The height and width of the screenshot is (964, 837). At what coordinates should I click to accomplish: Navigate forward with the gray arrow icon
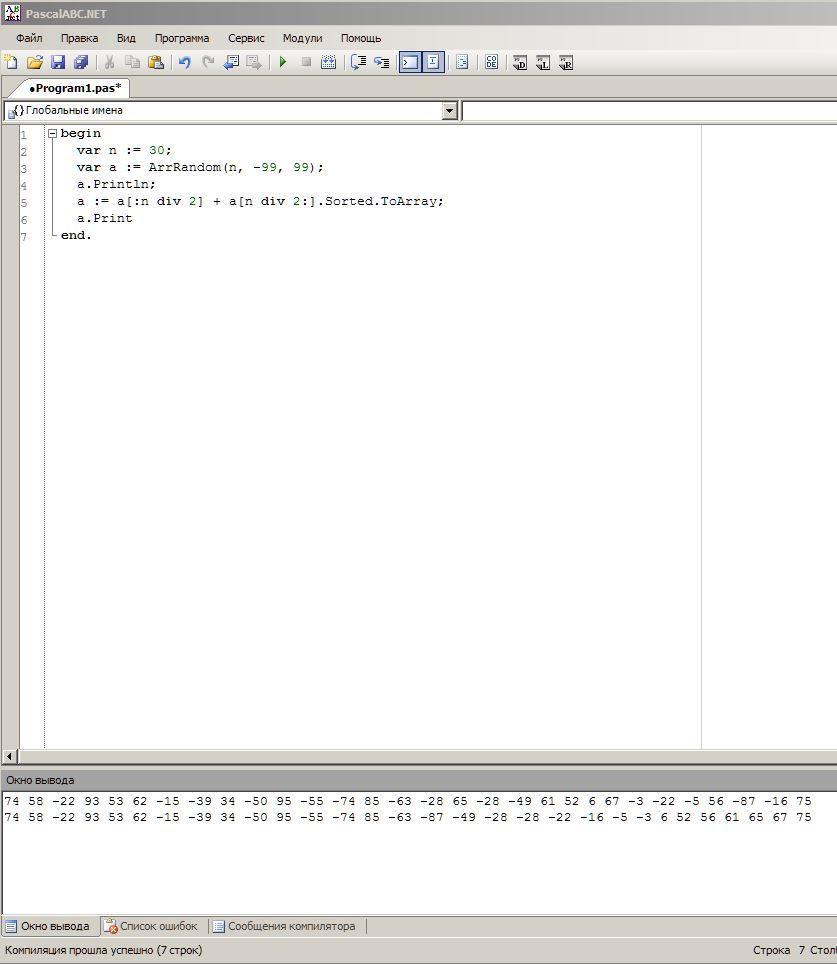(254, 62)
